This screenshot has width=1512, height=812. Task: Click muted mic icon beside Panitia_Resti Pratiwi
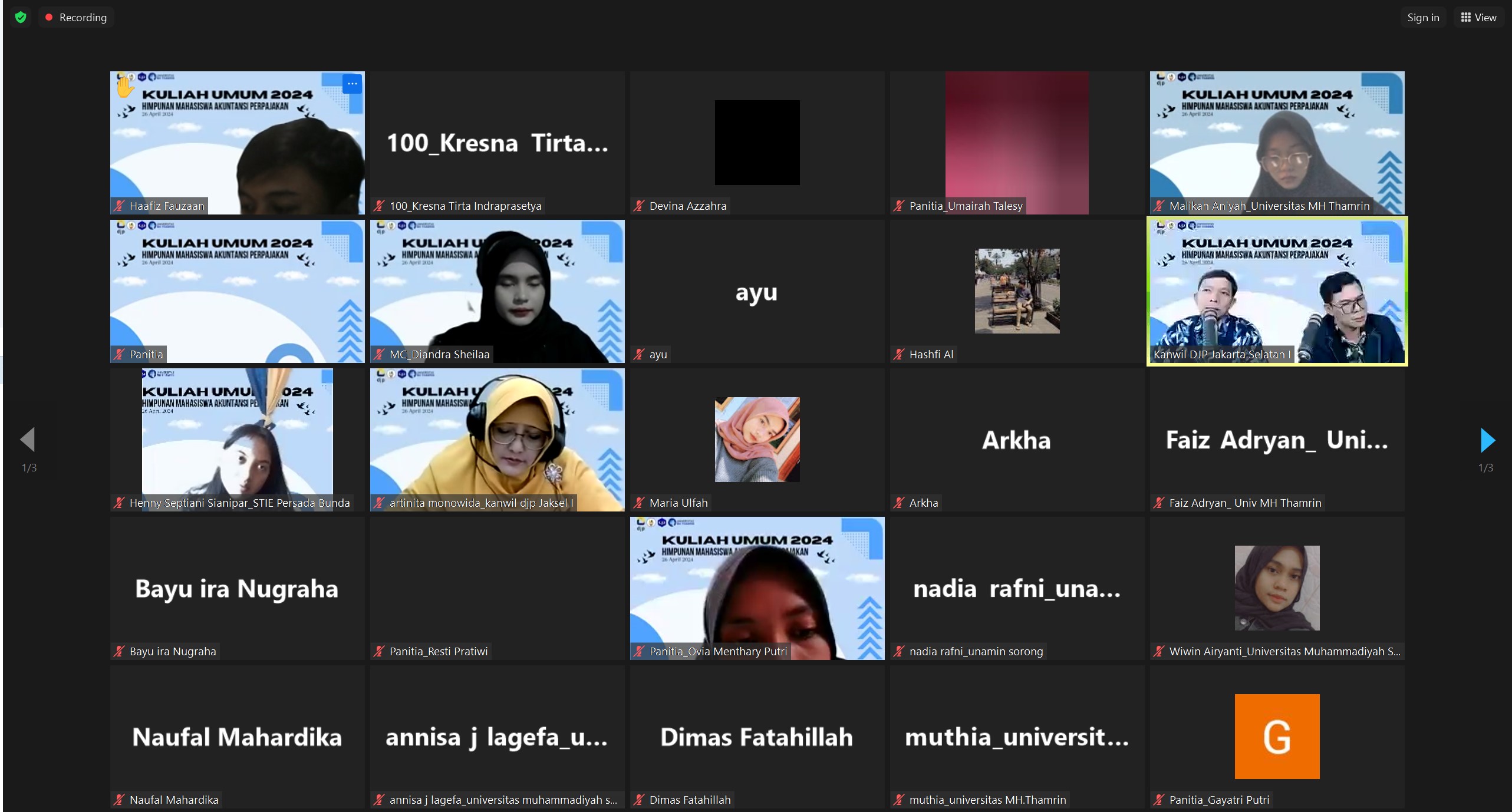click(x=379, y=651)
